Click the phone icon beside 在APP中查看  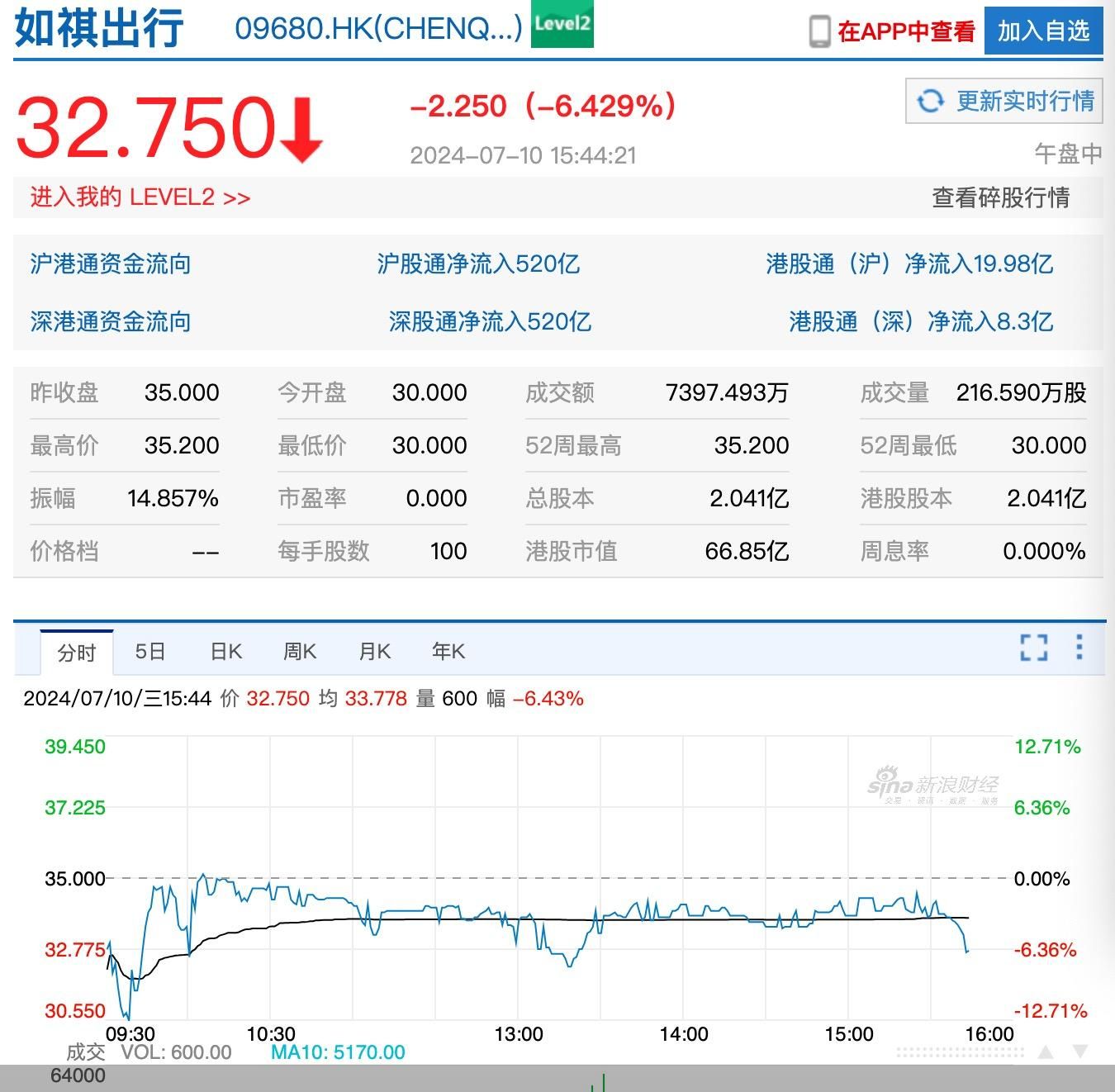tap(819, 31)
